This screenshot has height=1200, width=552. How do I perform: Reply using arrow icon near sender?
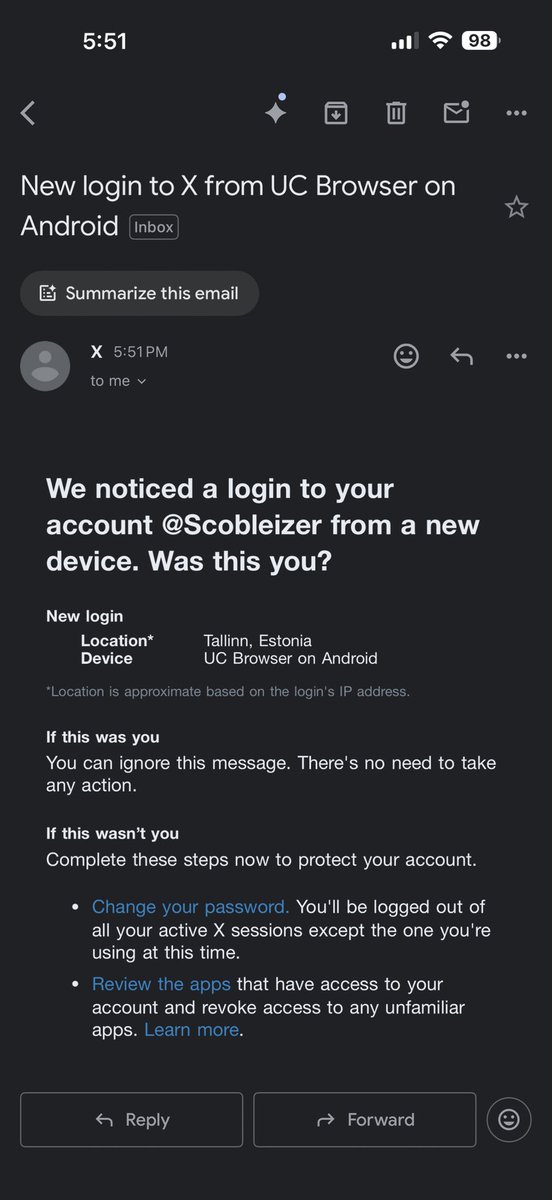tap(461, 356)
